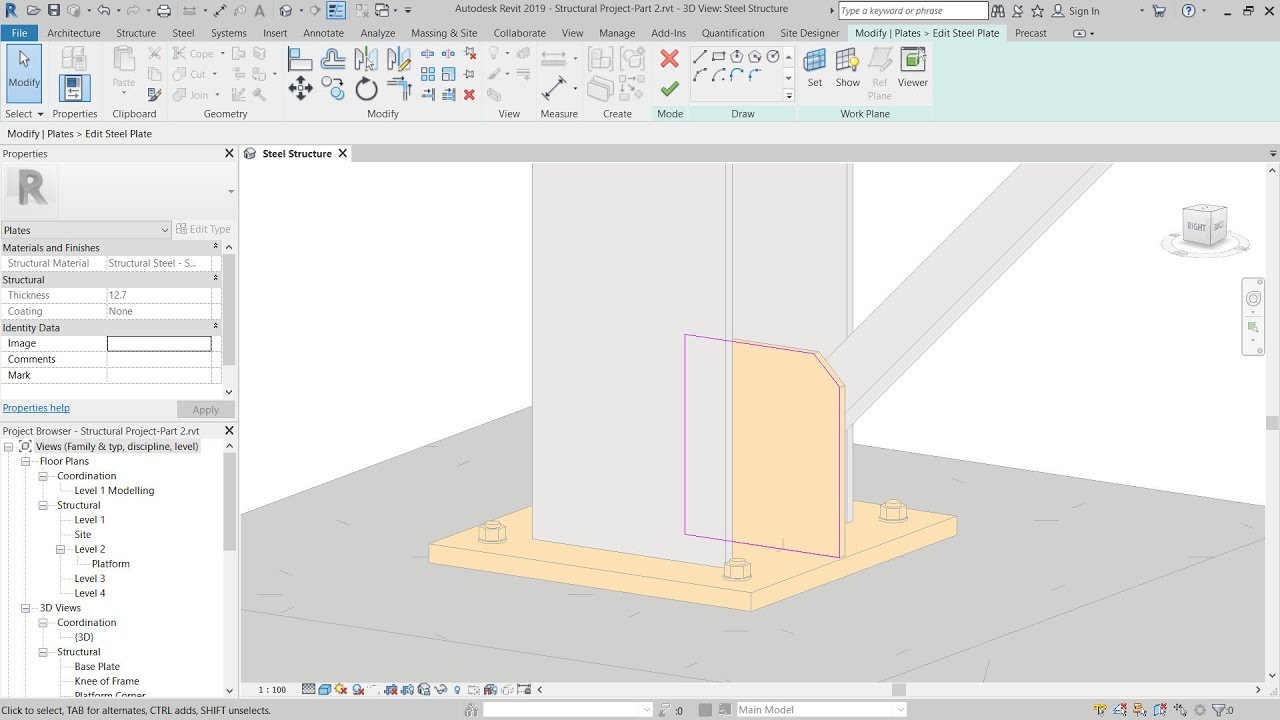
Task: Select the Move tool in Modify panel
Action: (301, 87)
